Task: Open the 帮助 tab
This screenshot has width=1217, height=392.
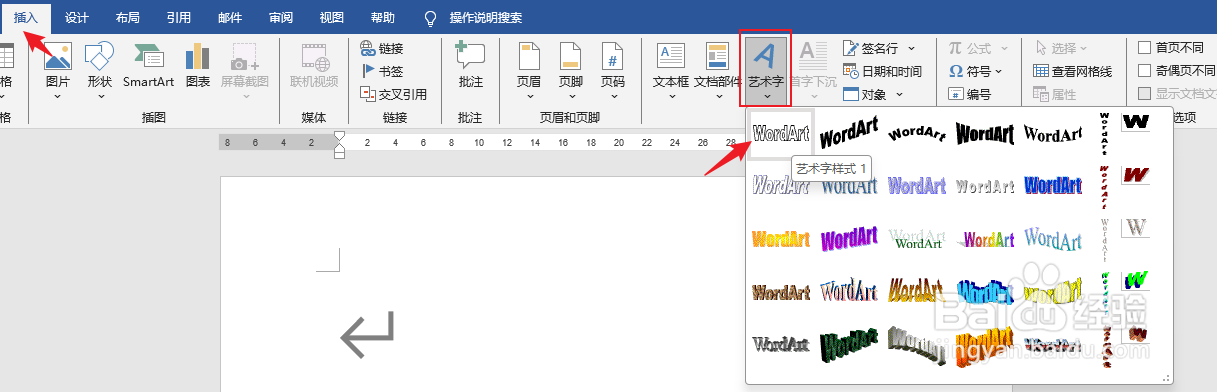Action: point(383,17)
